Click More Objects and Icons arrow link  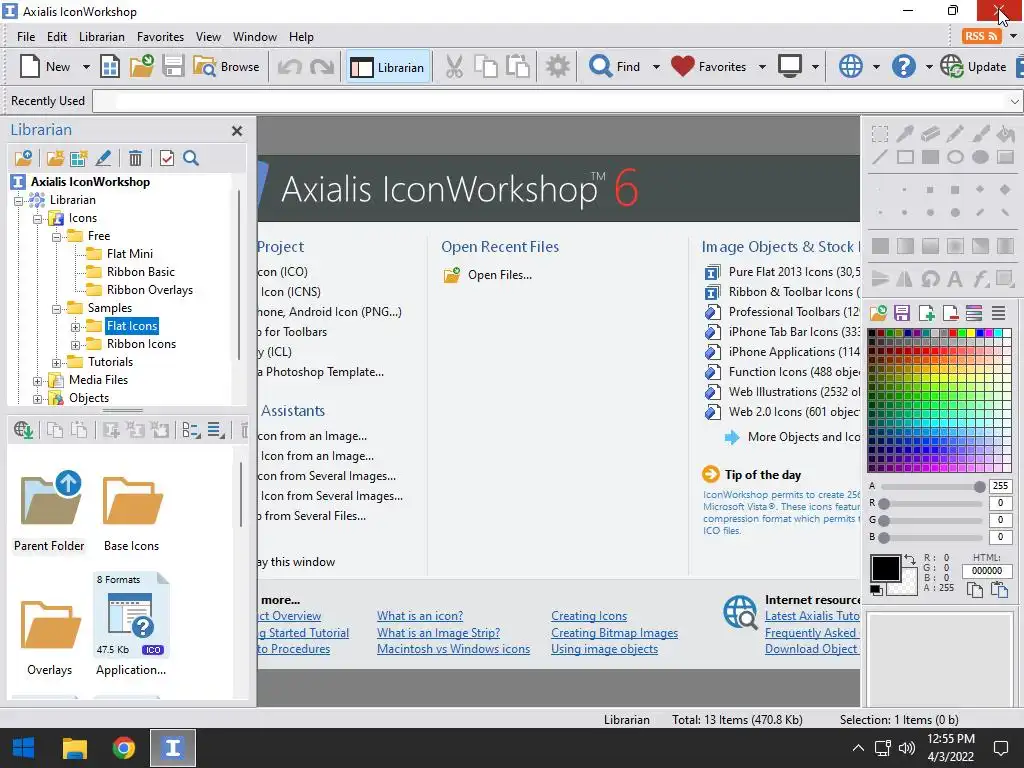point(792,437)
